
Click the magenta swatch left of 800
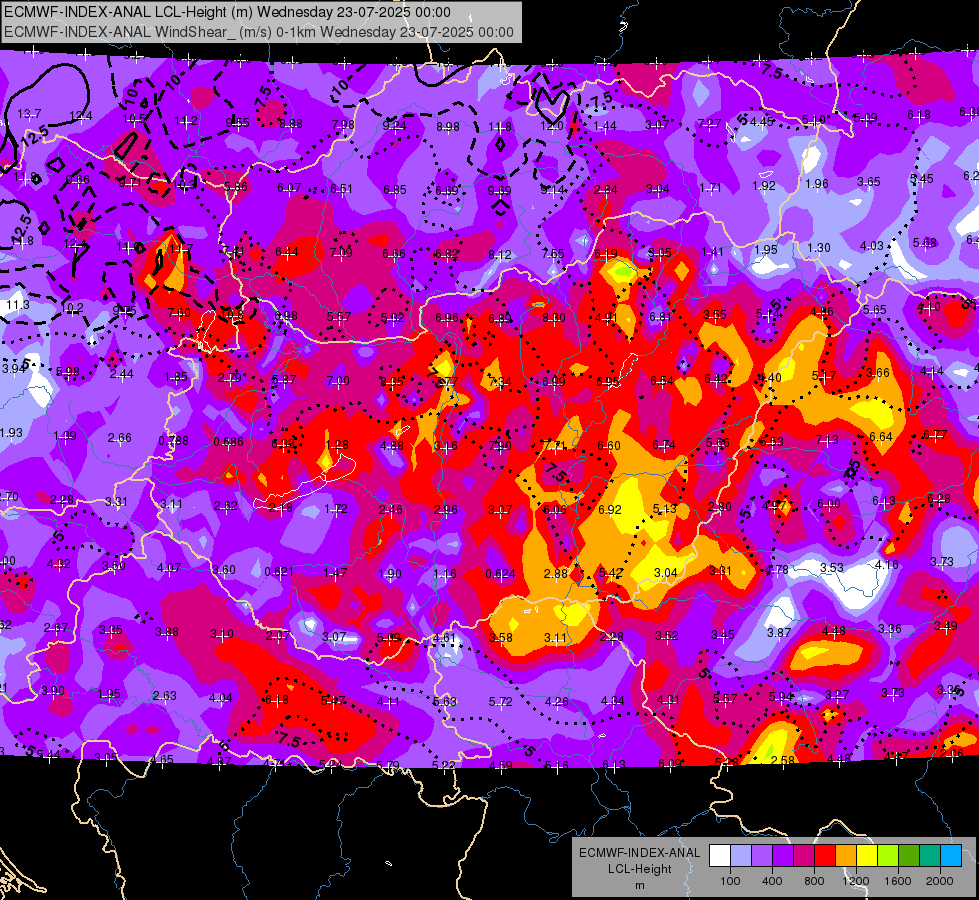click(x=804, y=856)
